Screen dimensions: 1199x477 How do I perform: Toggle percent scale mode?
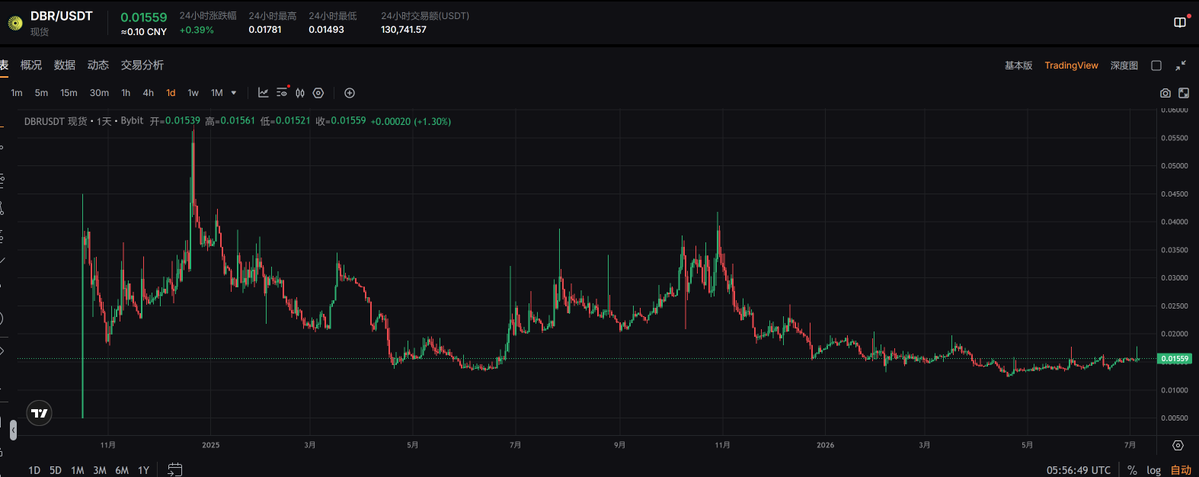tap(1132, 470)
